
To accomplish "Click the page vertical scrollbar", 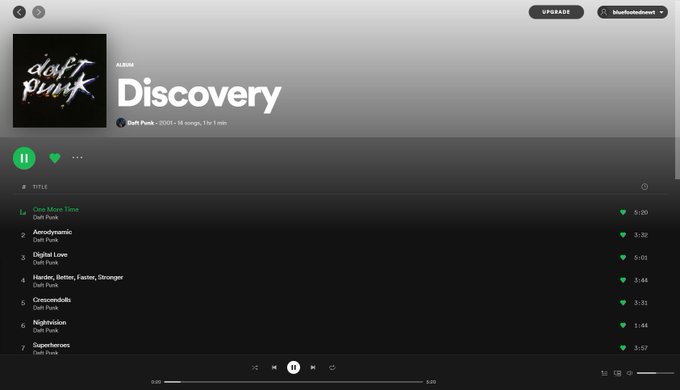I will tap(677, 89).
